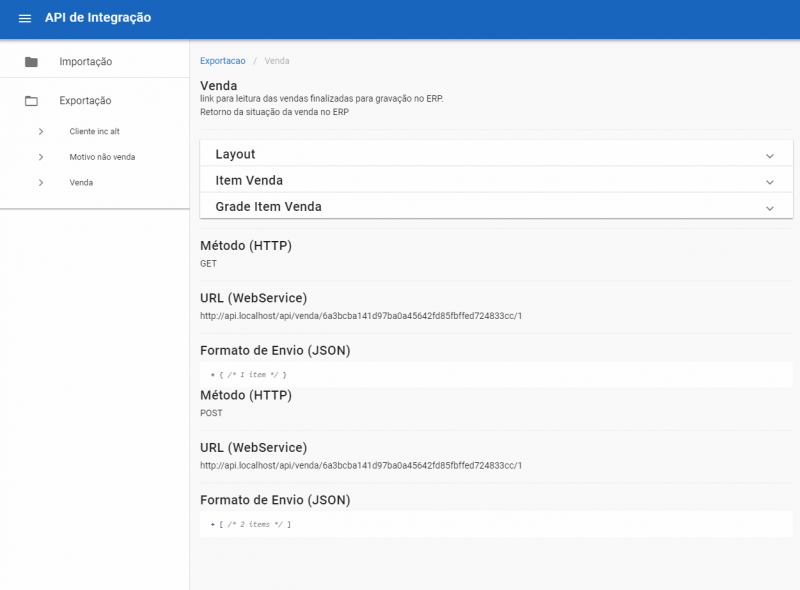Viewport: 800px width, 590px height.
Task: Select Cliente inc alt in sidebar
Action: tap(94, 132)
